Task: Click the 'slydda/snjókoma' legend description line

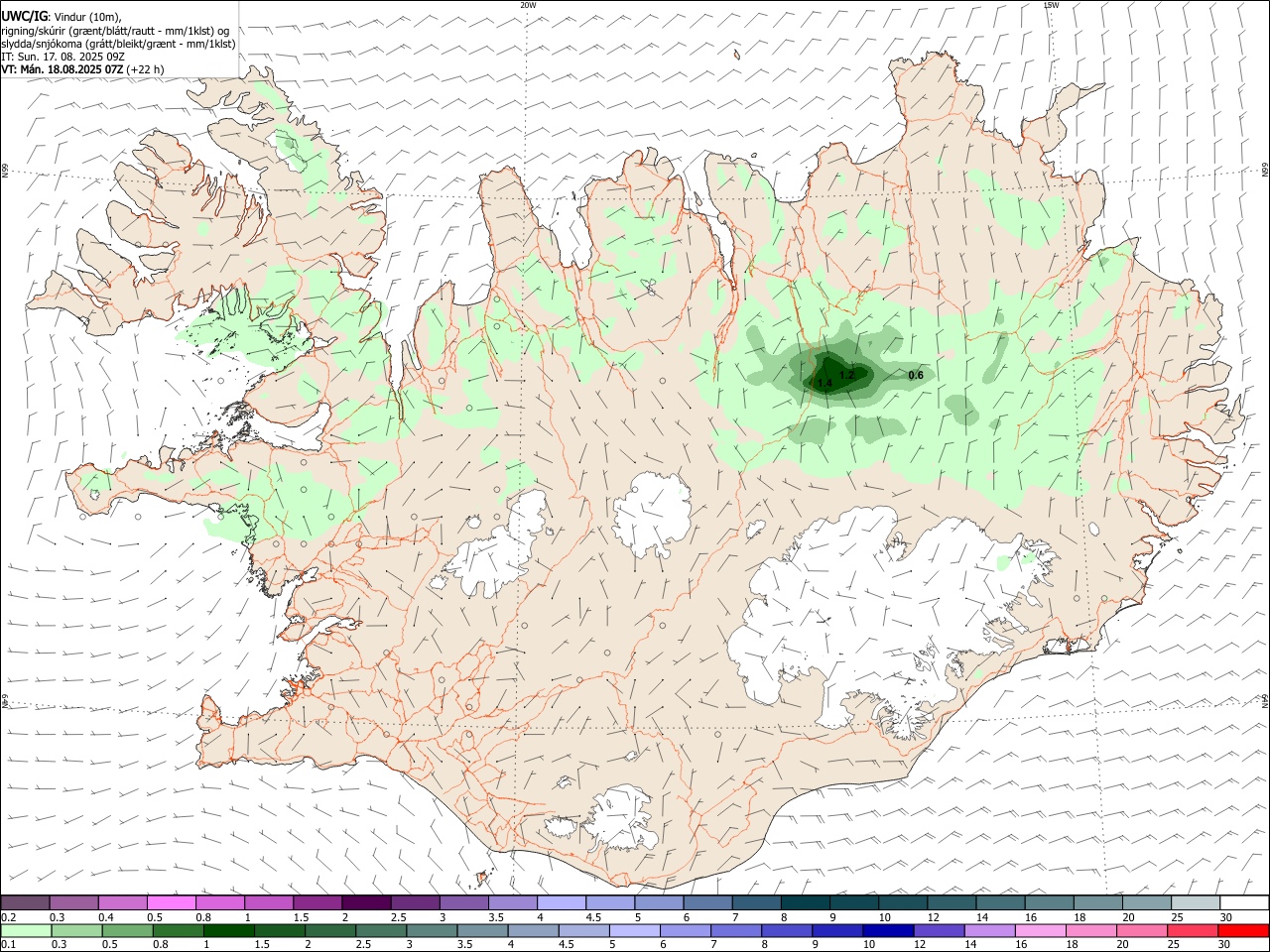Action: pos(118,43)
